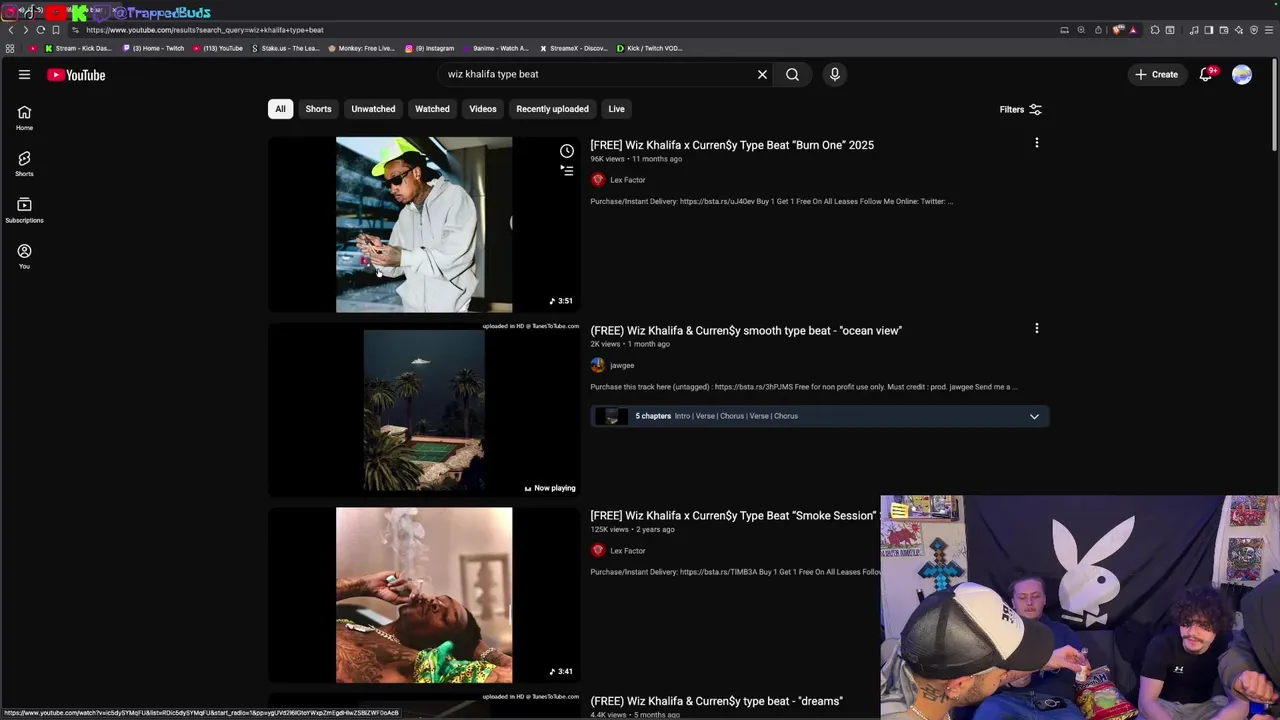Open search Filters
The height and width of the screenshot is (720, 1280).
pyautogui.click(x=1021, y=109)
